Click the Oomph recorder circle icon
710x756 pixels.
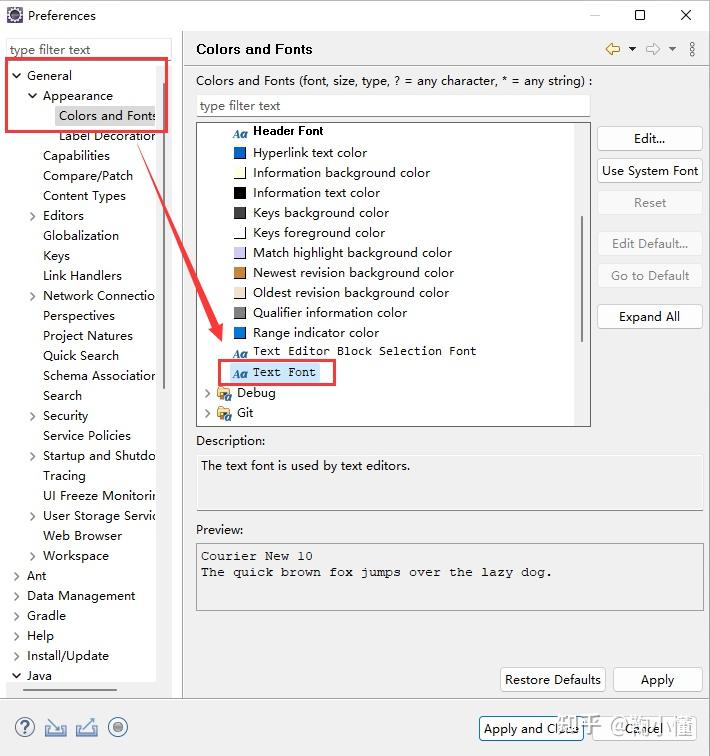(118, 727)
